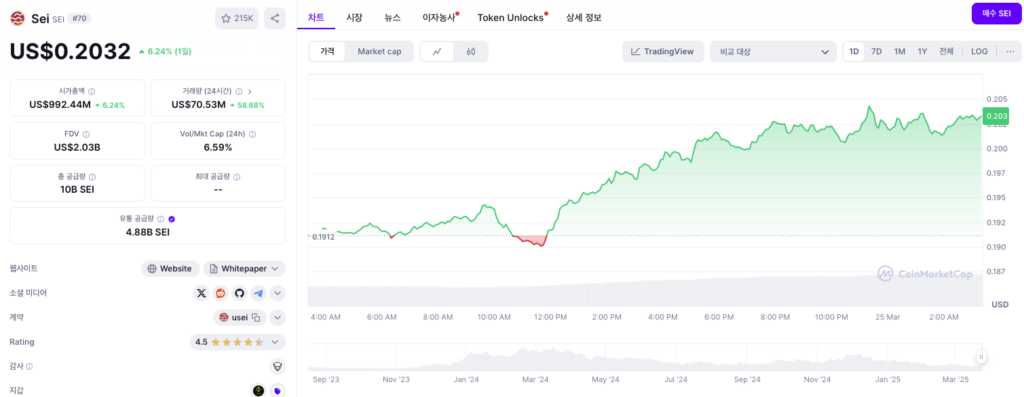Open the FDV info icon
The height and width of the screenshot is (397, 1024).
coord(86,134)
